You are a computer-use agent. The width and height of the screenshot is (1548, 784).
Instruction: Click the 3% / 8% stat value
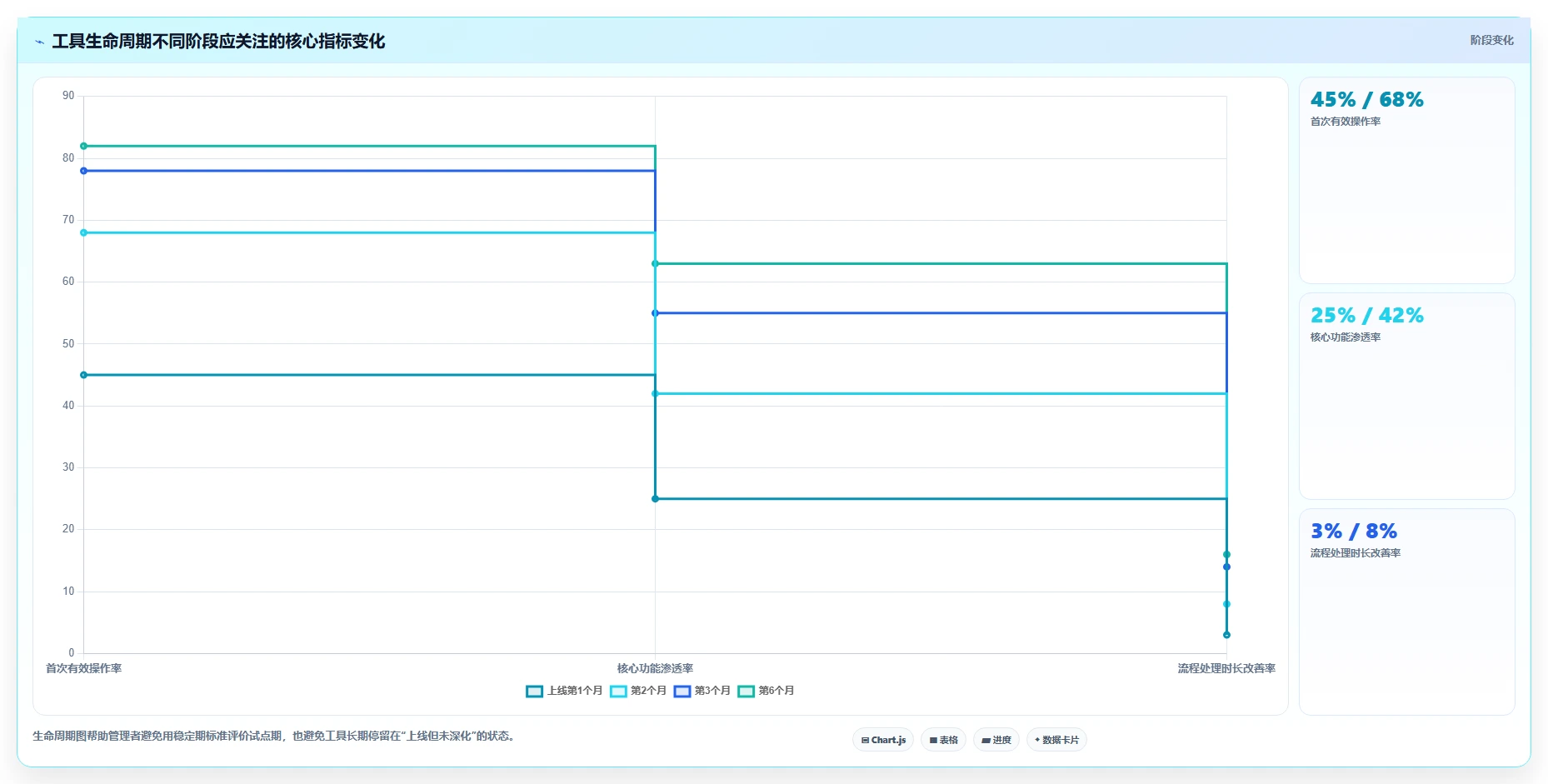pos(1353,532)
